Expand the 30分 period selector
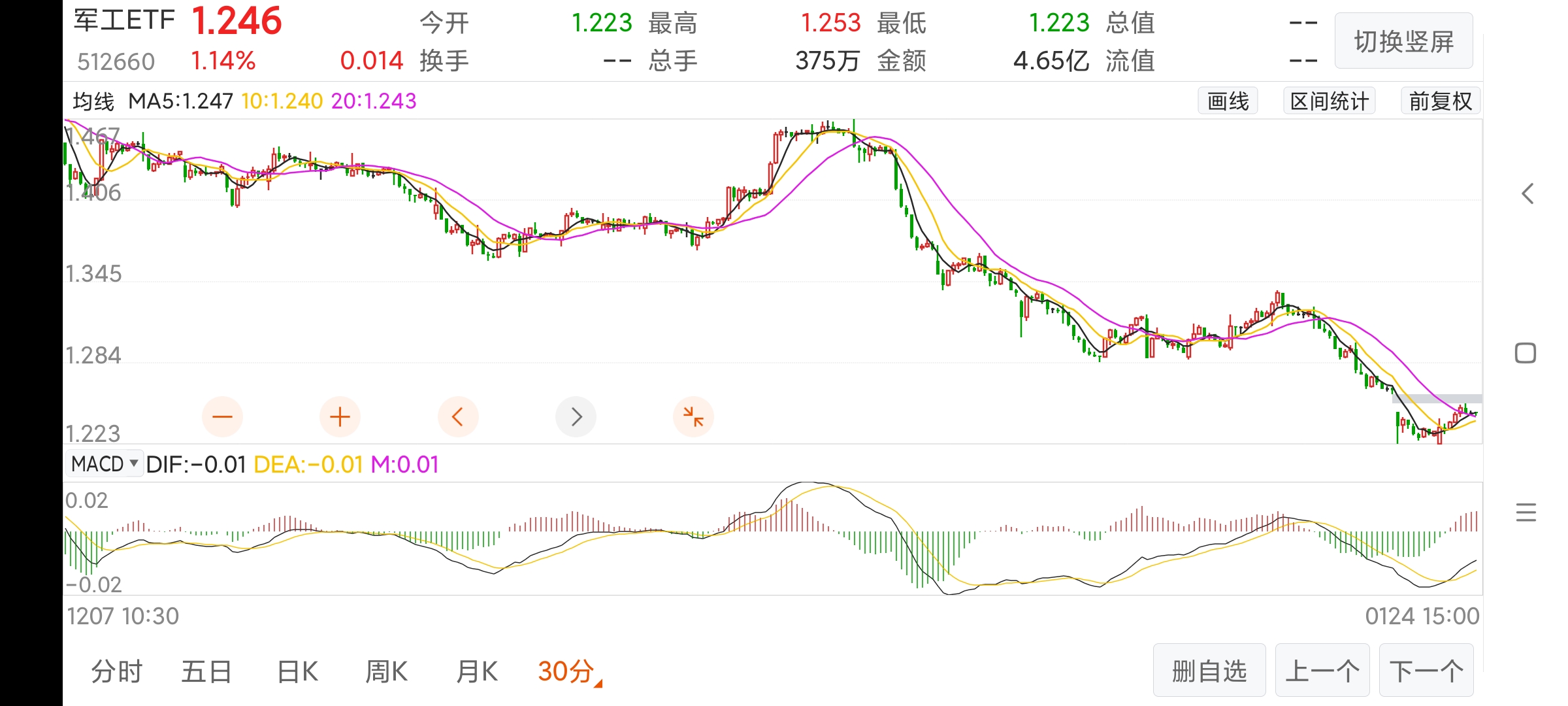This screenshot has height=706, width=1568. coord(568,671)
